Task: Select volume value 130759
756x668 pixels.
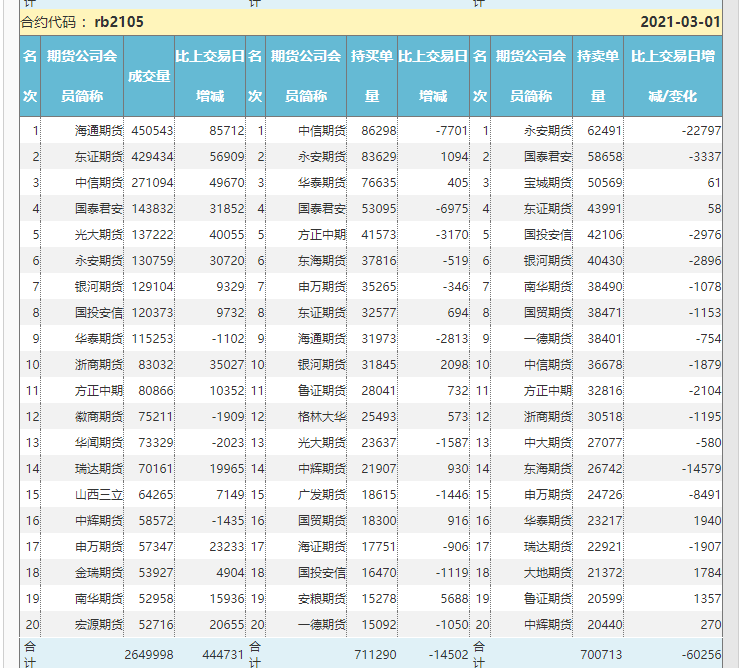Action: (x=152, y=261)
